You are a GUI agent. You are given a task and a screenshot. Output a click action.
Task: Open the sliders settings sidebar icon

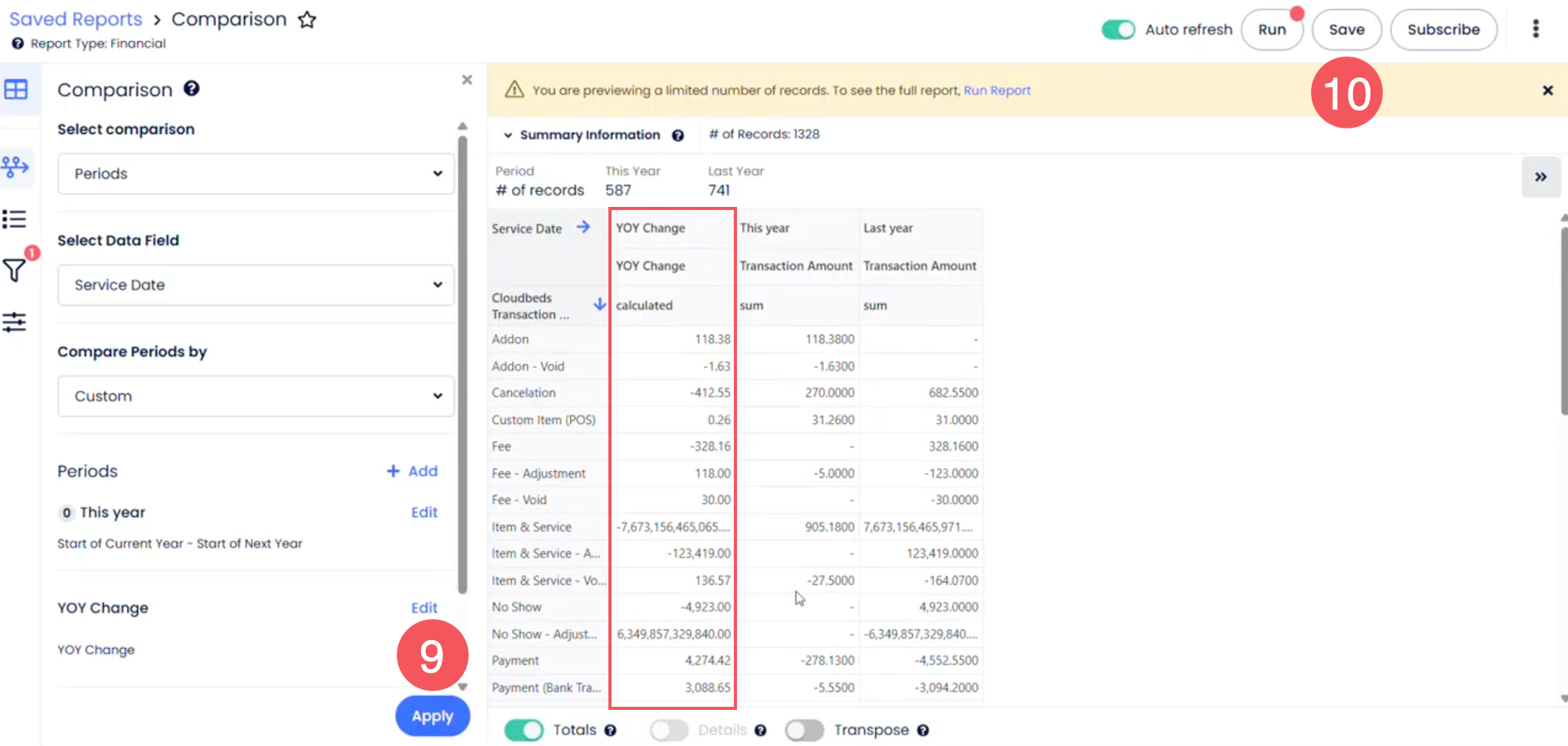(x=14, y=322)
